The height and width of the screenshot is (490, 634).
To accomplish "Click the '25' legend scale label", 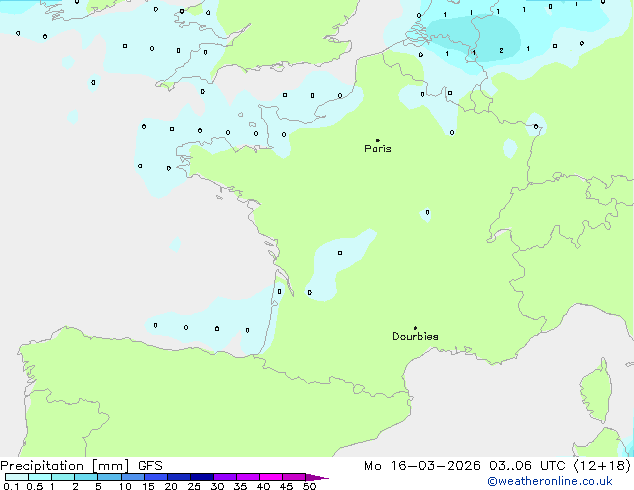I will (194, 486).
